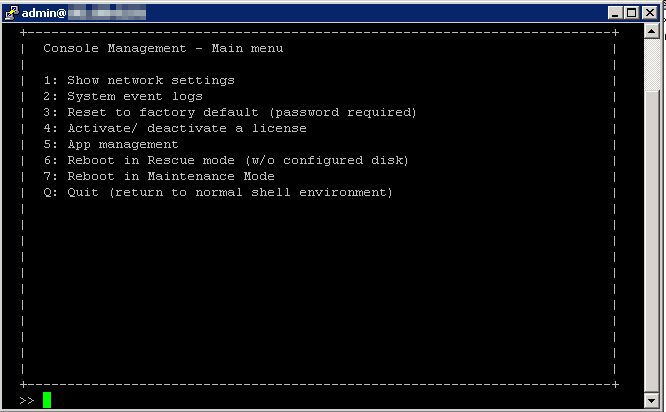666x412 pixels.
Task: Minimize the terminal window
Action: point(615,13)
